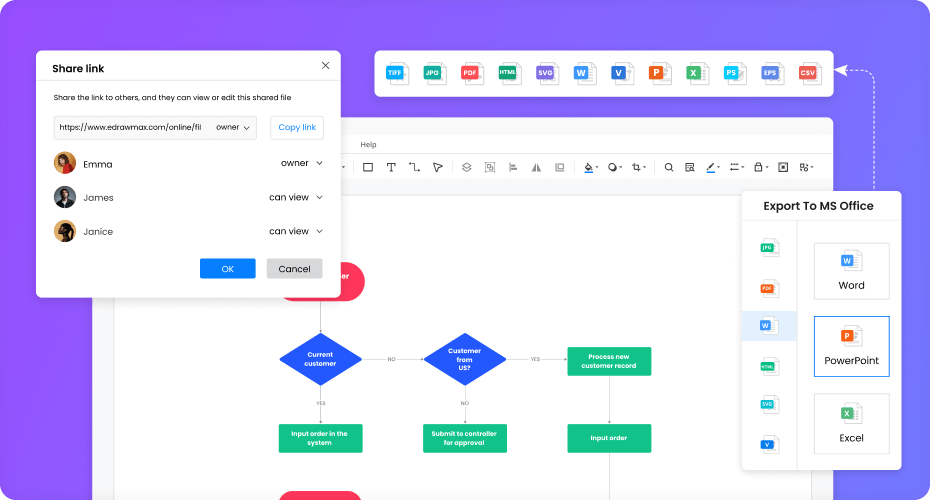
Task: Click the Flip toolbar icon
Action: tap(536, 167)
